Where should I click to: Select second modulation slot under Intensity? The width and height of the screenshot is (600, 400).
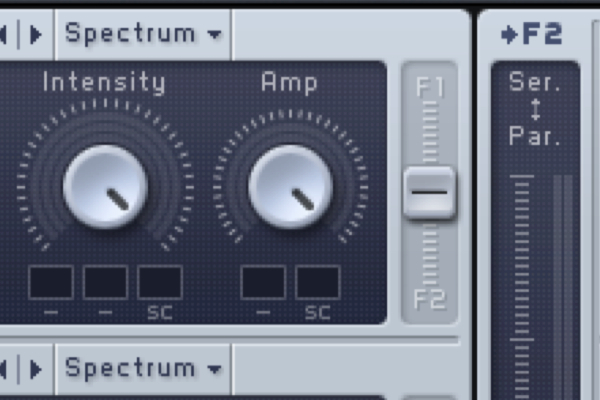pos(106,282)
